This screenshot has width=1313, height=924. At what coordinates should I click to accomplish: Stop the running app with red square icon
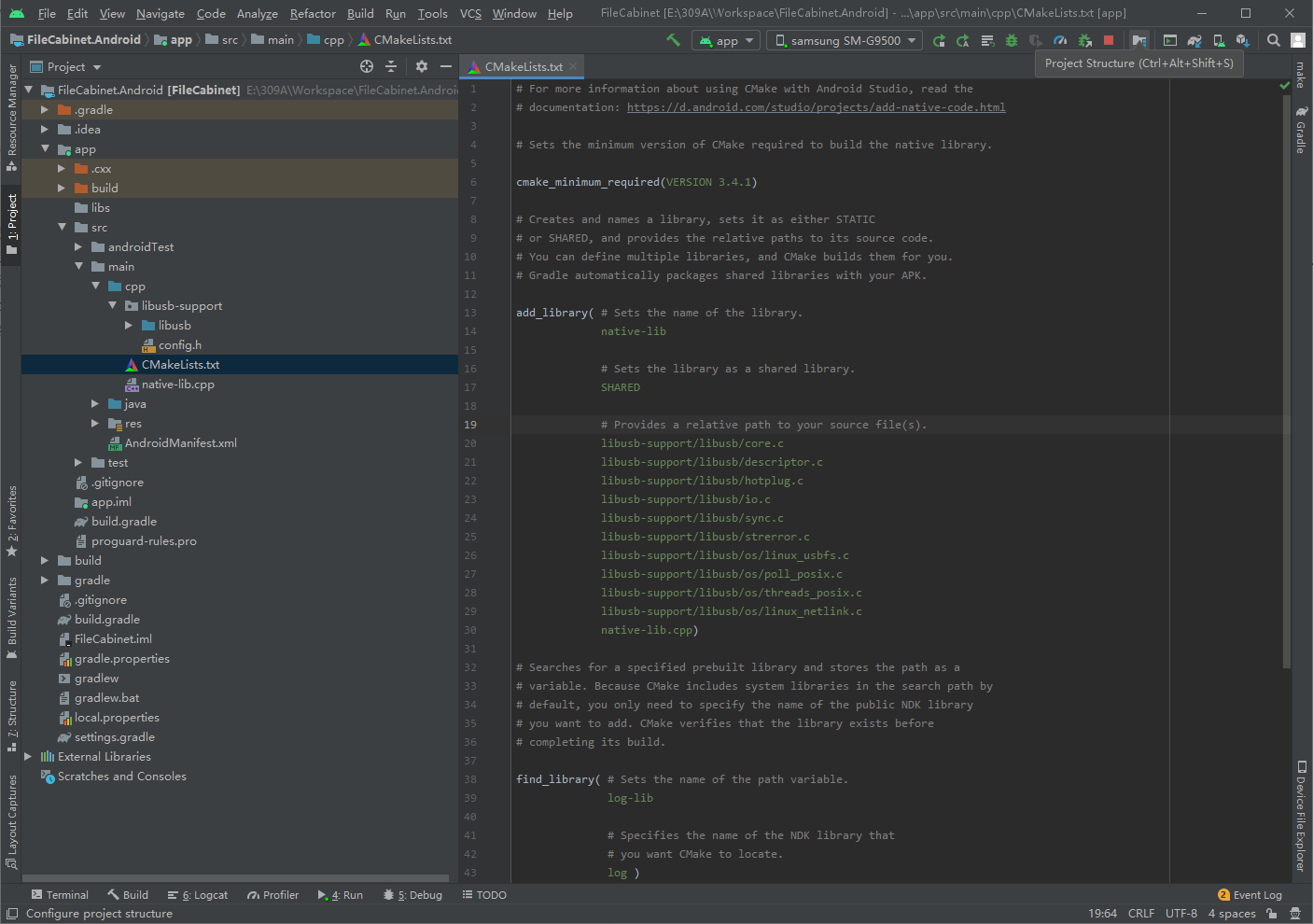pos(1110,39)
